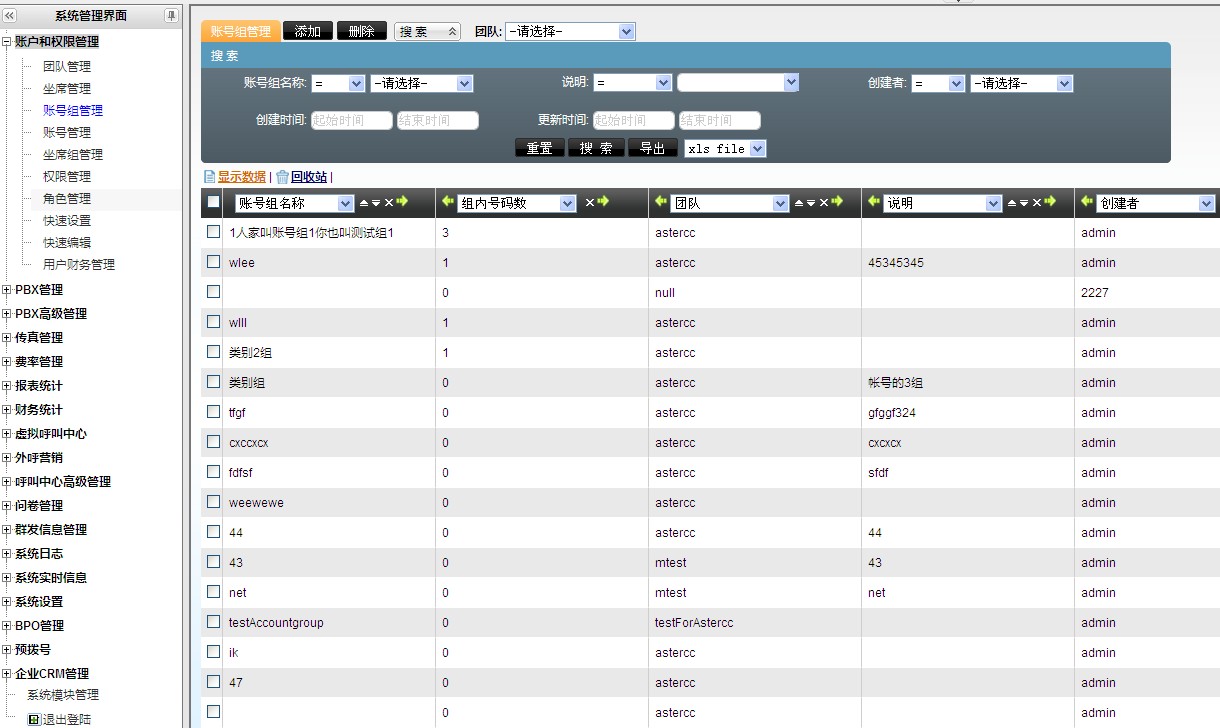Open the 回收站 link
Image resolution: width=1220 pixels, height=728 pixels.
pyautogui.click(x=308, y=177)
